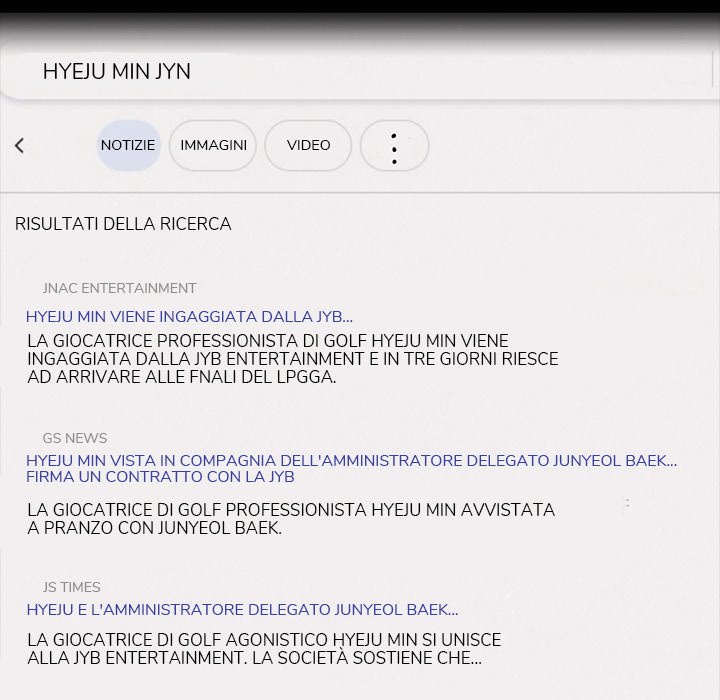Click snippet line 'La giocatrice professionista di golf'
The height and width of the screenshot is (700, 720).
(x=267, y=341)
